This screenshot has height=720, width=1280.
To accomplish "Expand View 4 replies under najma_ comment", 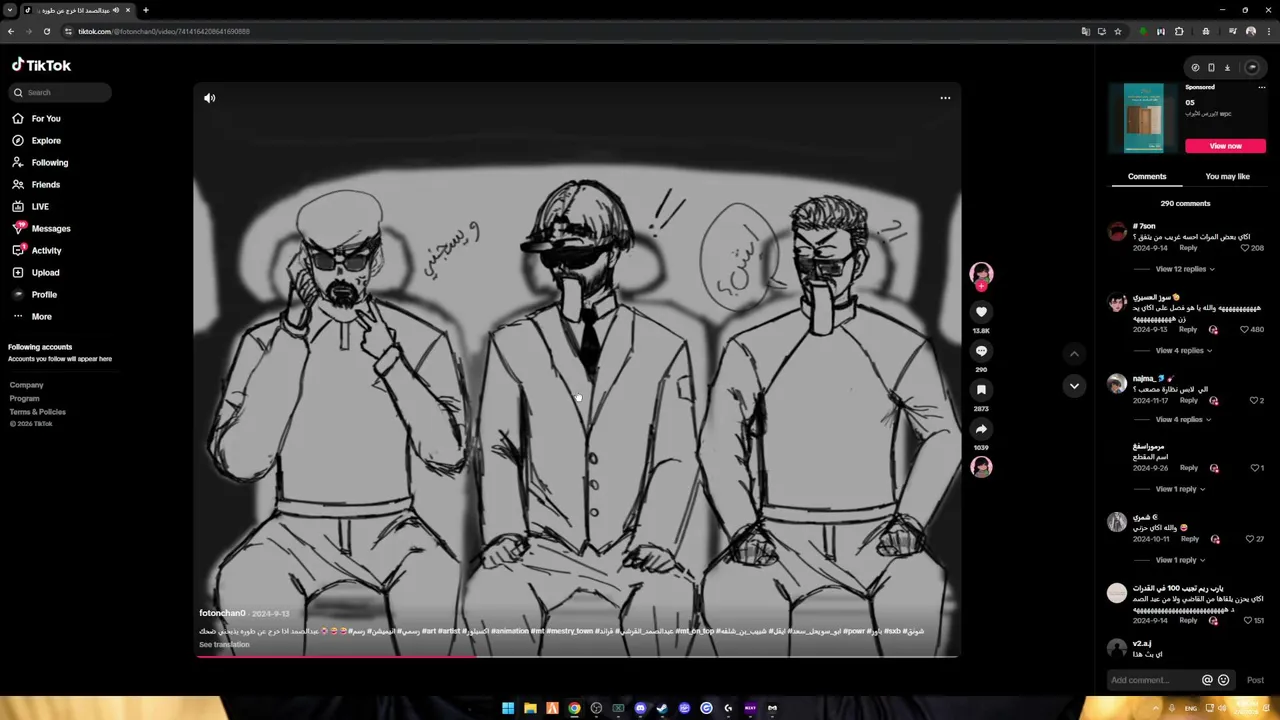I will pyautogui.click(x=1183, y=420).
